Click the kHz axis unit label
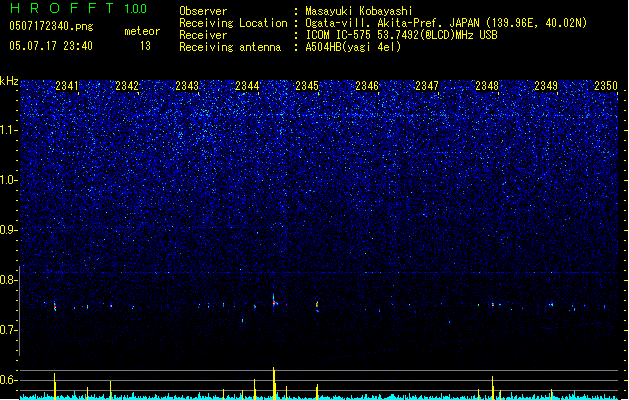The width and height of the screenshot is (629, 400). pos(9,81)
